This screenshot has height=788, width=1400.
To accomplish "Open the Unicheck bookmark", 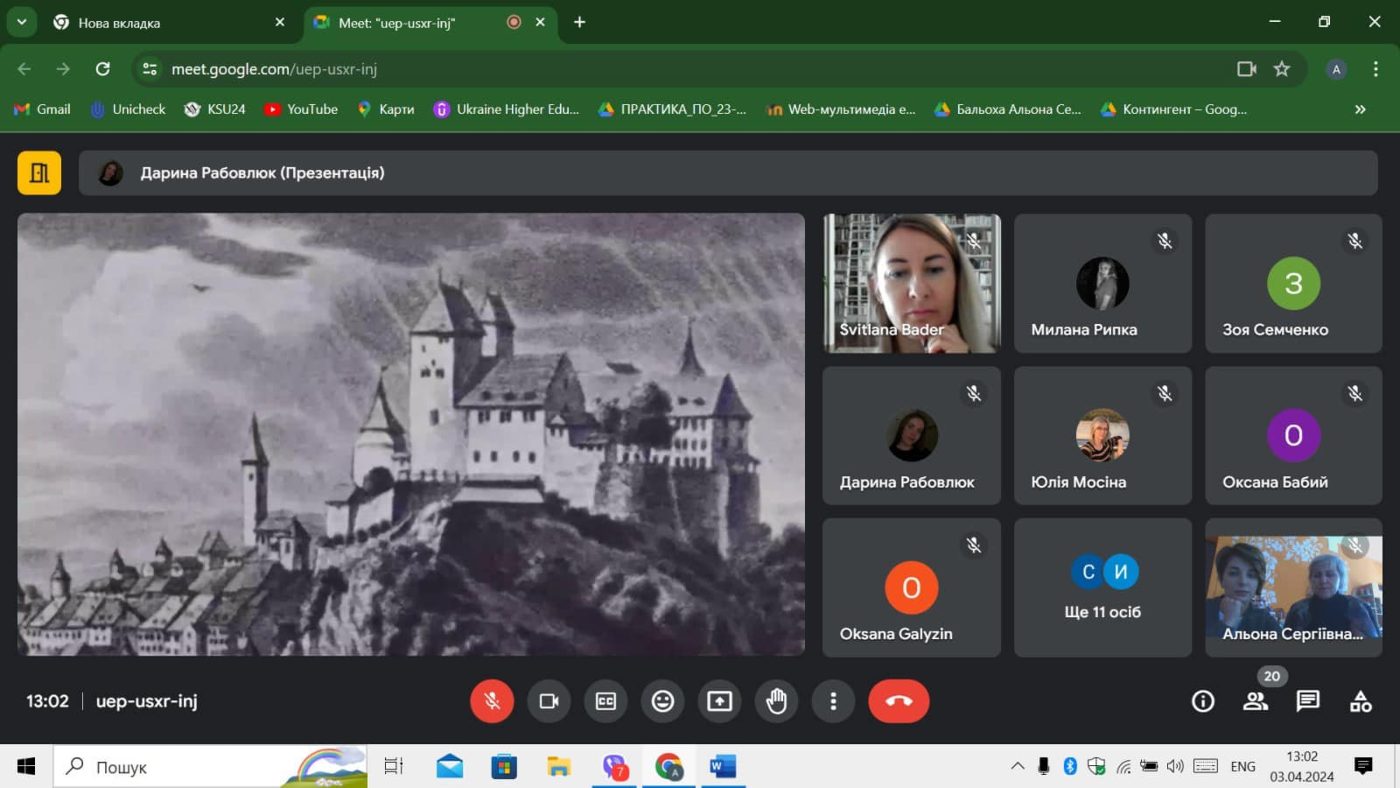I will [127, 109].
